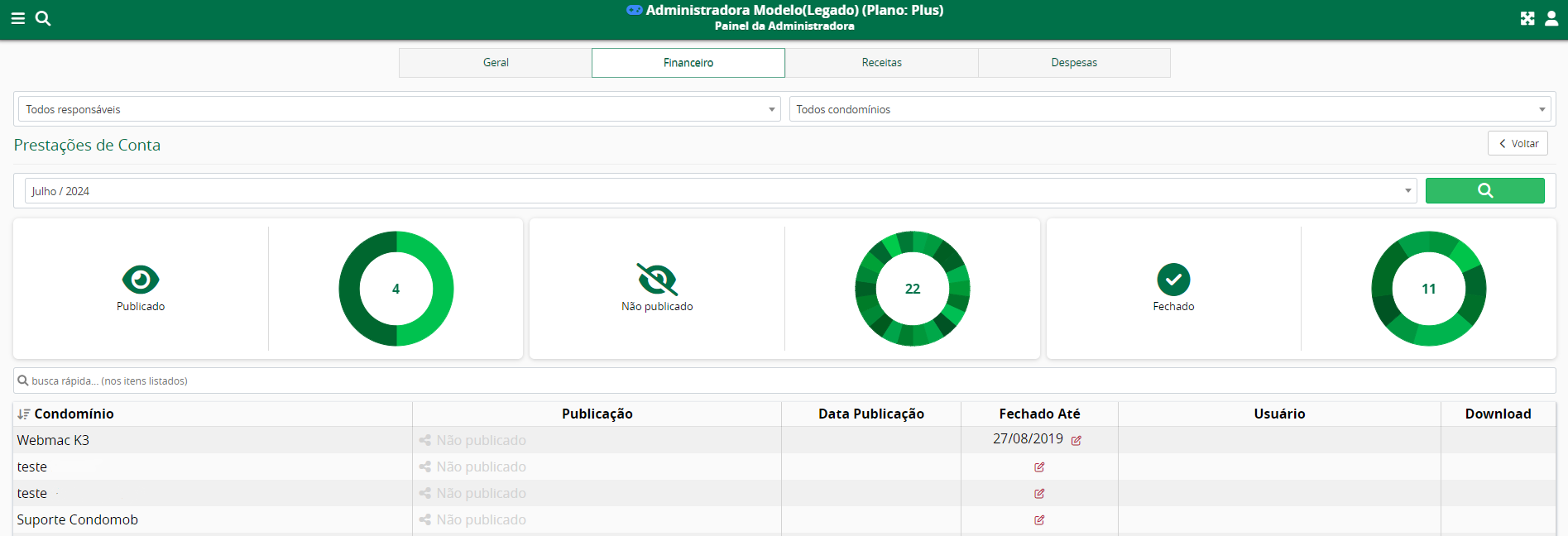Click edit icon in Suporte Condomob row
The height and width of the screenshot is (536, 1568).
[1039, 520]
